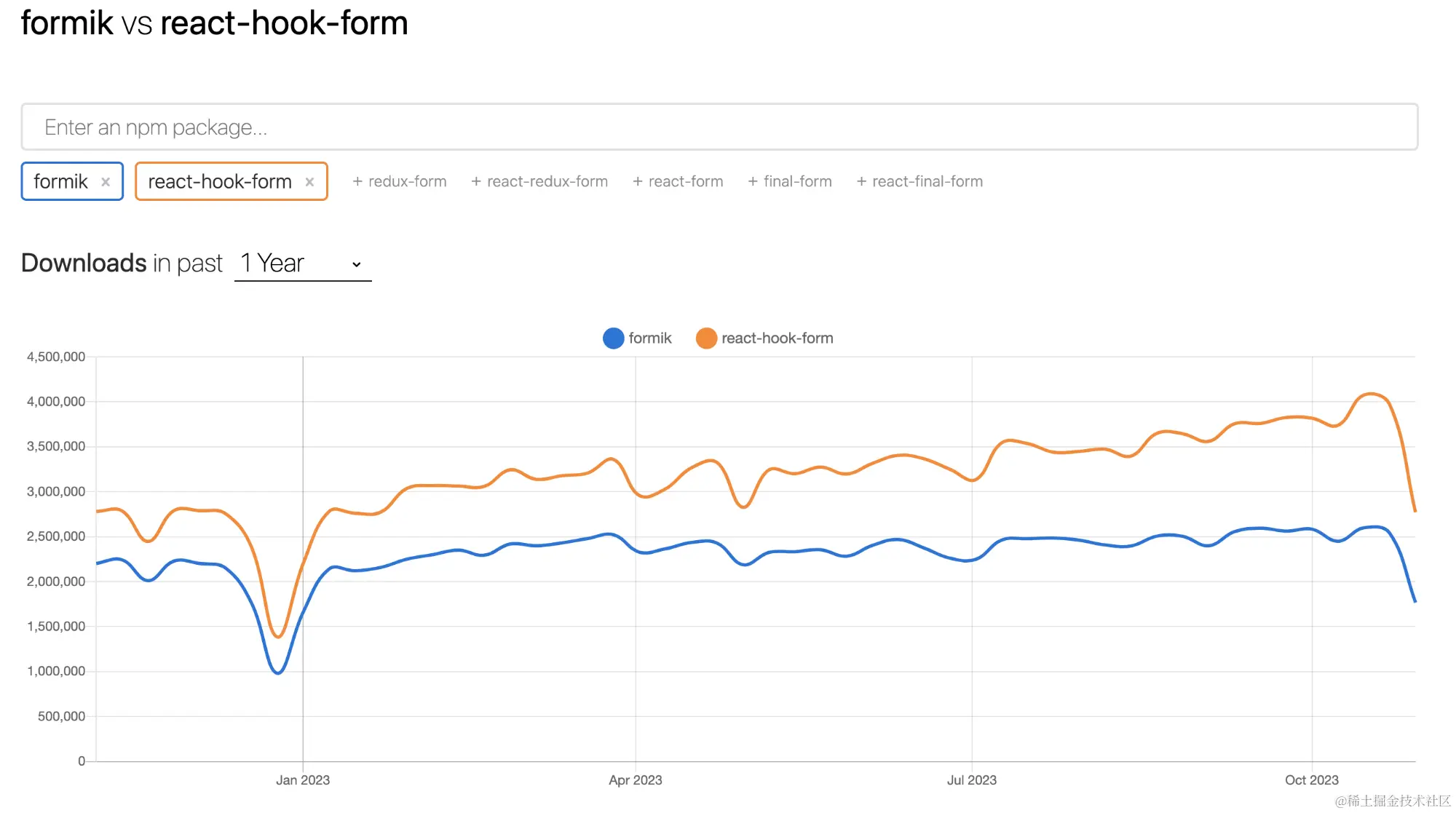This screenshot has width=1456, height=813.
Task: Click the 2,500,000 y-axis value
Action: click(56, 536)
